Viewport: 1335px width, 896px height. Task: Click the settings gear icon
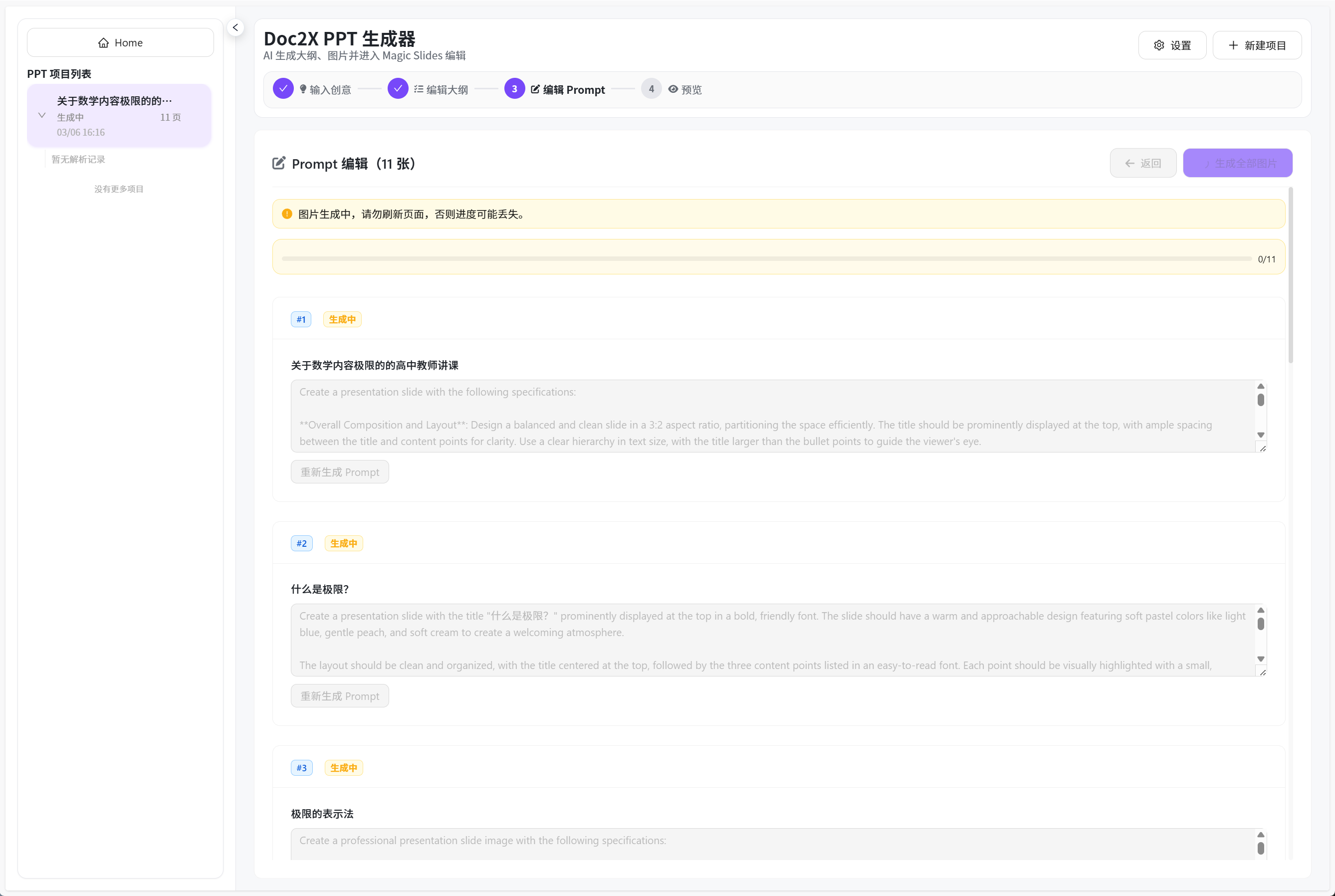1158,45
